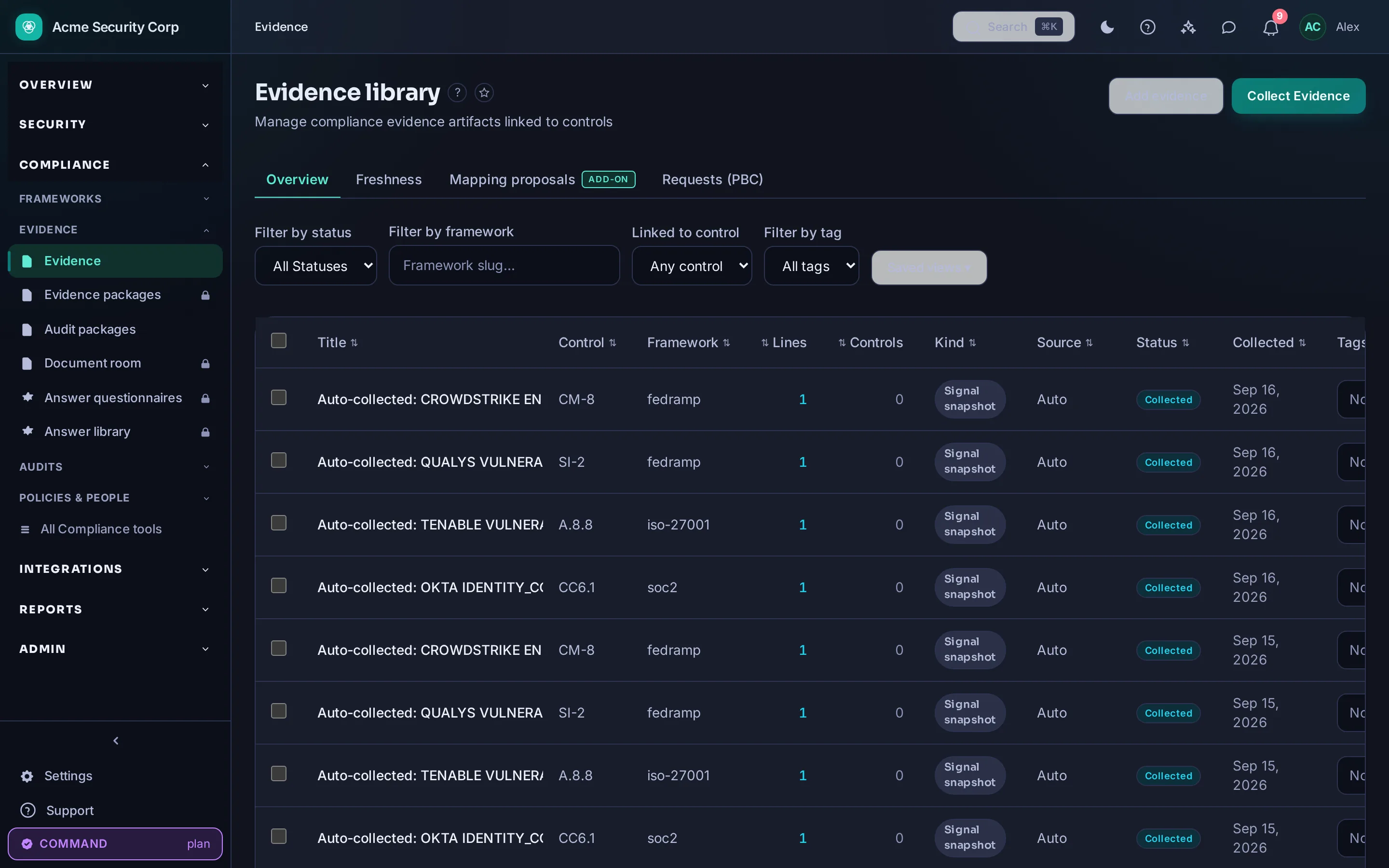Open the help question-mark icon in top bar
1389x868 pixels.
(x=1147, y=27)
